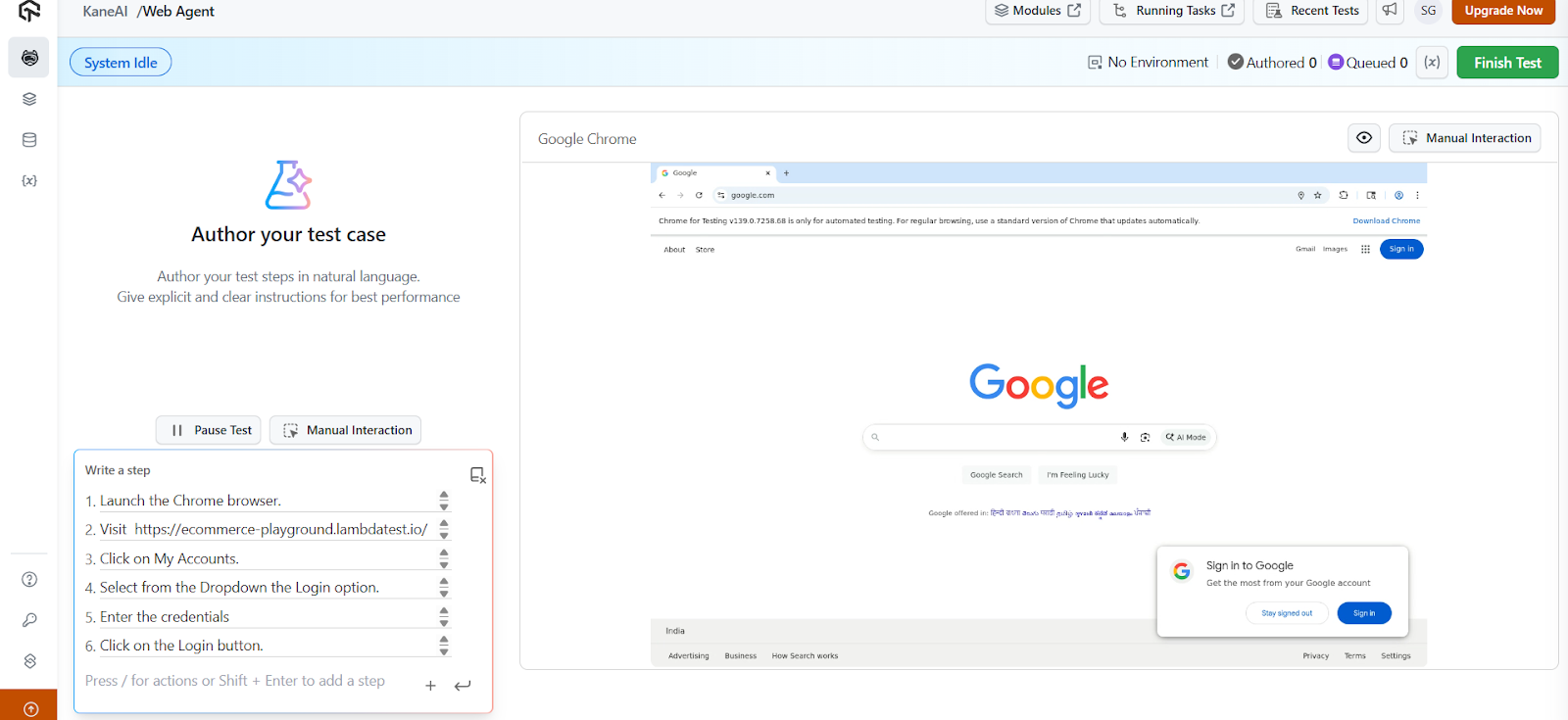
Task: Open the stacked layers icon in left sidebar
Action: pos(29,99)
